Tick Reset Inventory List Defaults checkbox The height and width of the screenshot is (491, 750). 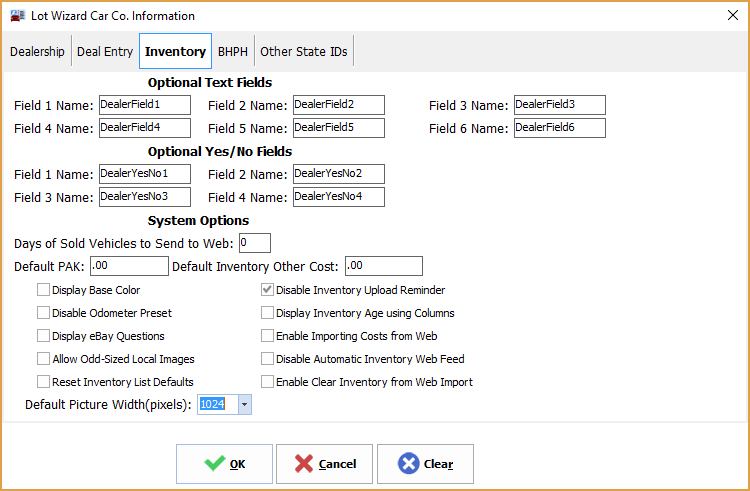44,382
